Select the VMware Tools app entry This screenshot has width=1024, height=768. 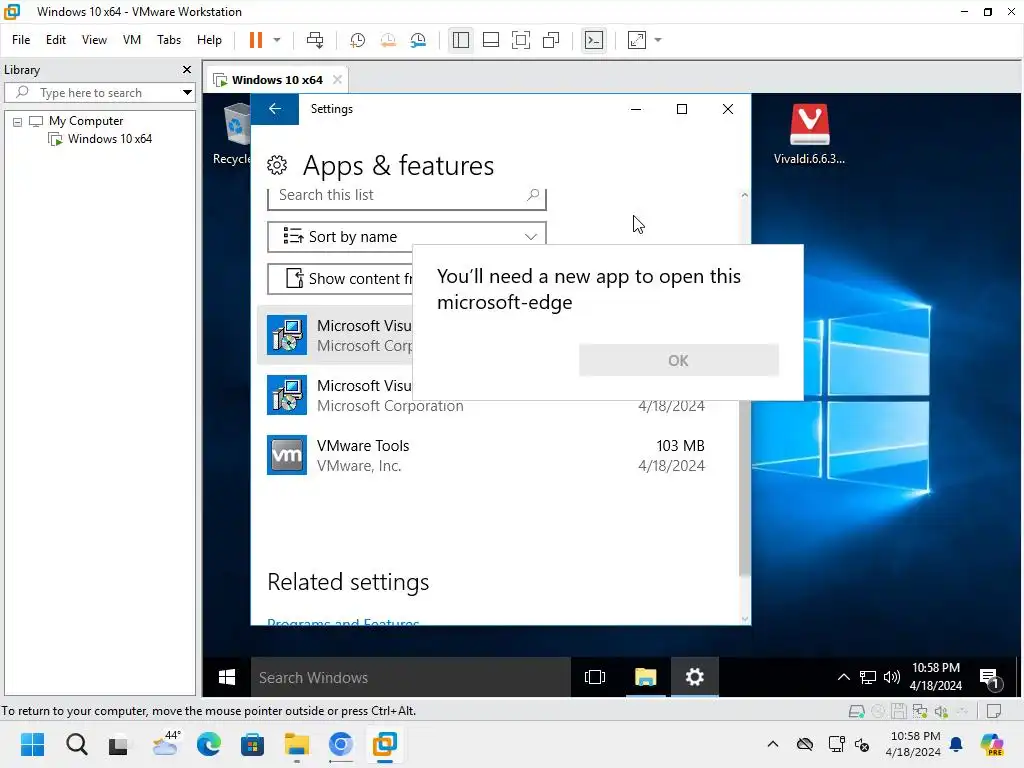pyautogui.click(x=486, y=455)
